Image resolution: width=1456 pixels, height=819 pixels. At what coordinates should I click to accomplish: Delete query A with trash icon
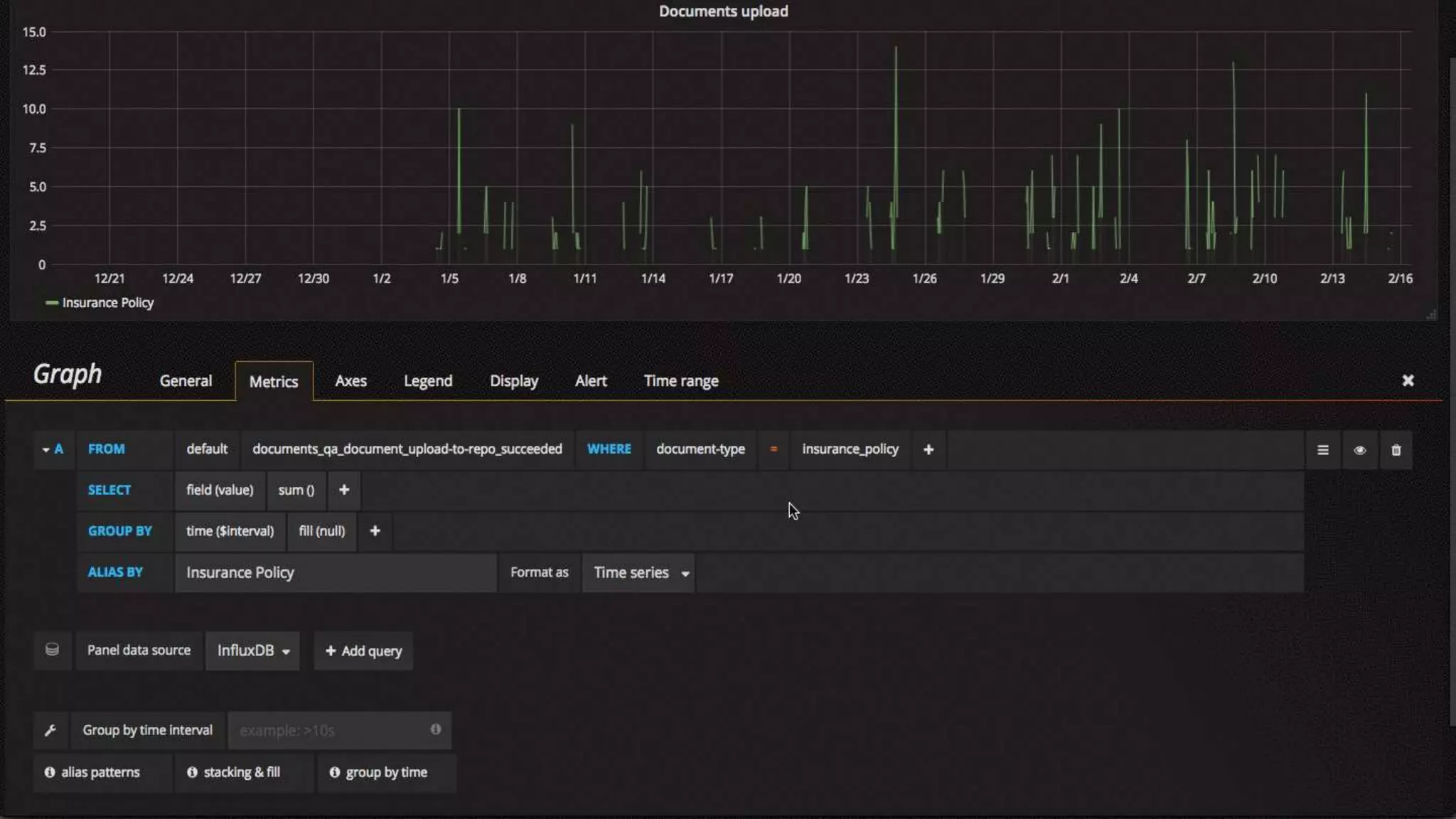click(1396, 450)
